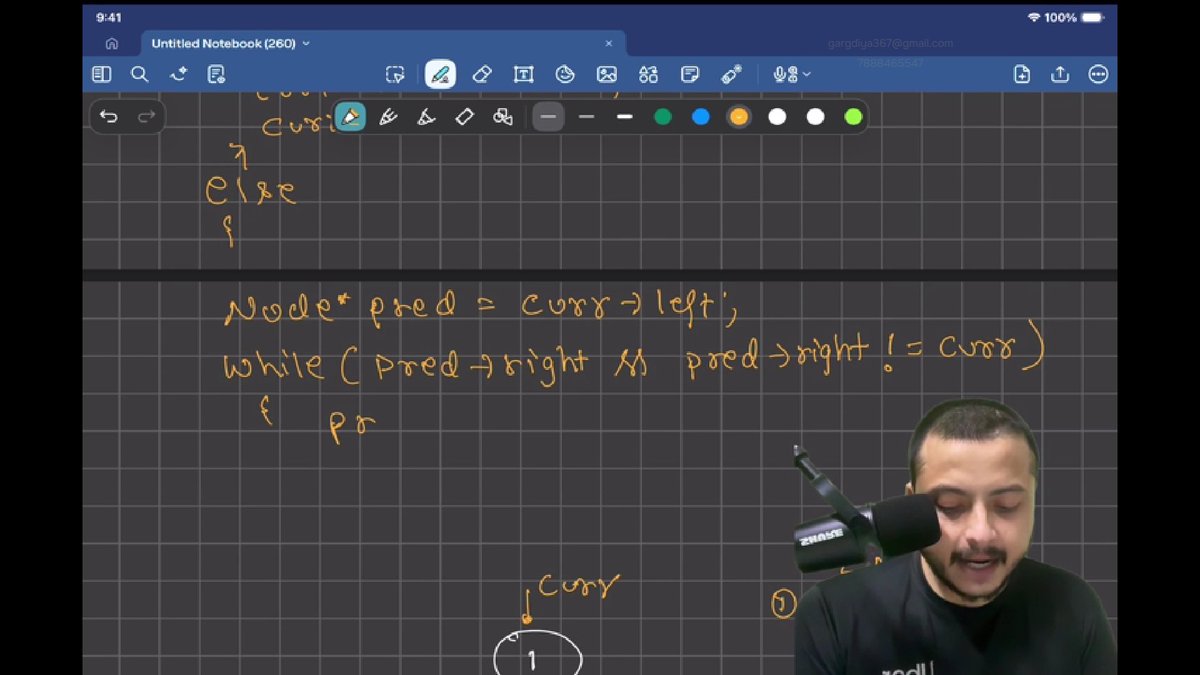
Task: Choose the shapes tool in sub-toolbar
Action: [503, 117]
